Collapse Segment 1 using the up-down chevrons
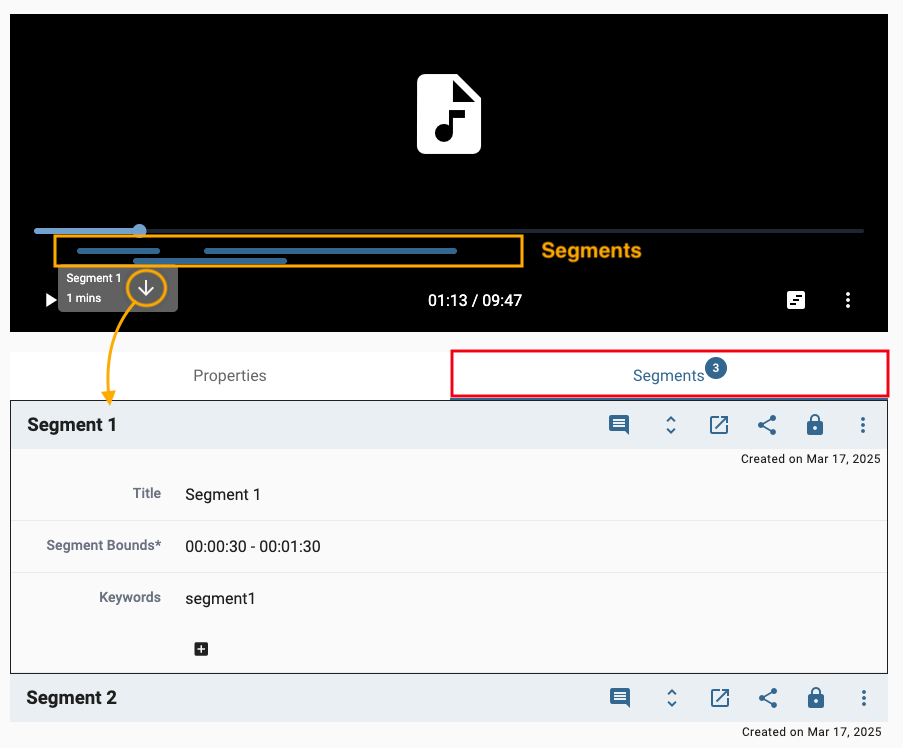Image resolution: width=903 pixels, height=748 pixels. (670, 425)
